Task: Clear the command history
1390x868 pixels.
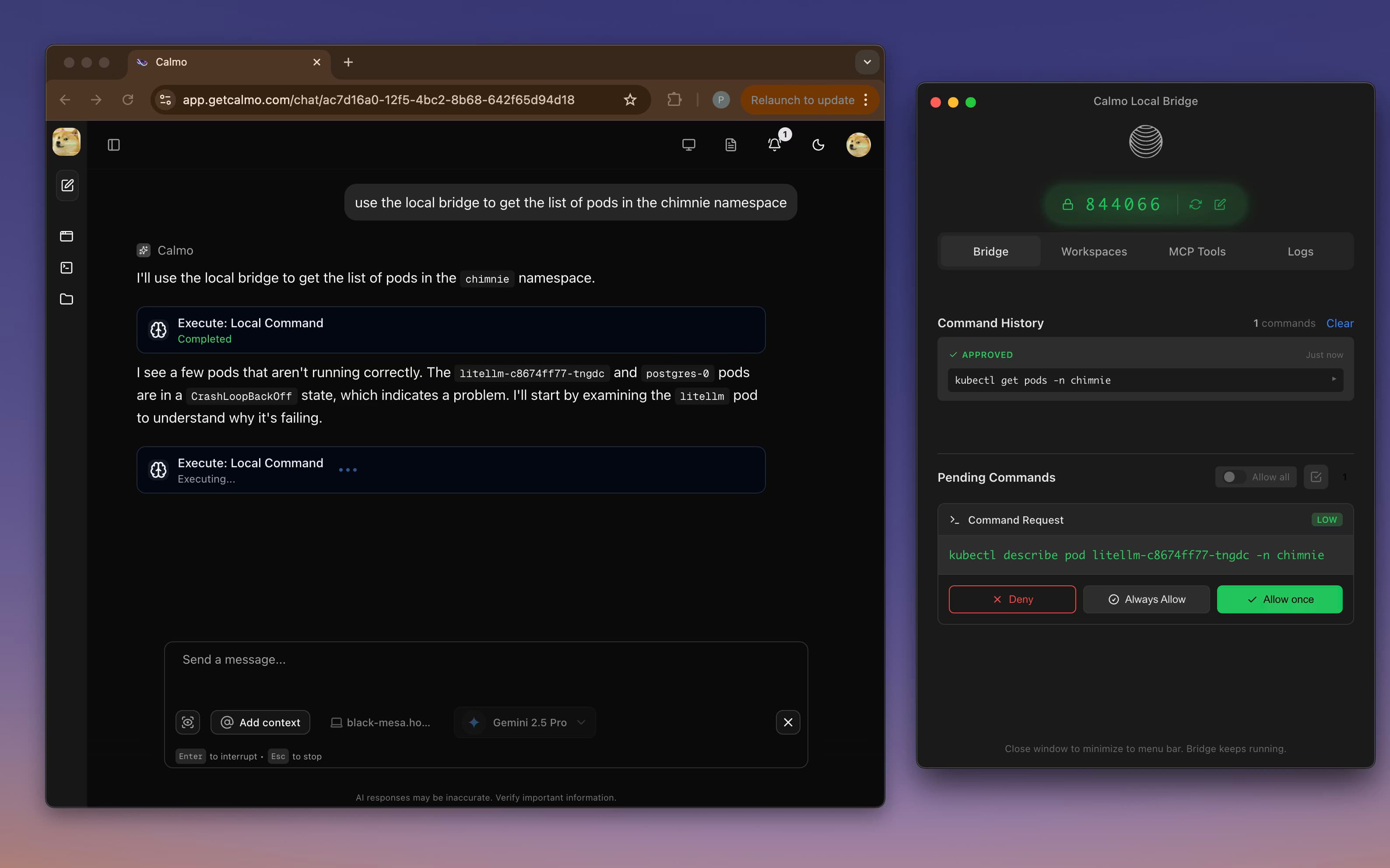Action: [x=1340, y=323]
